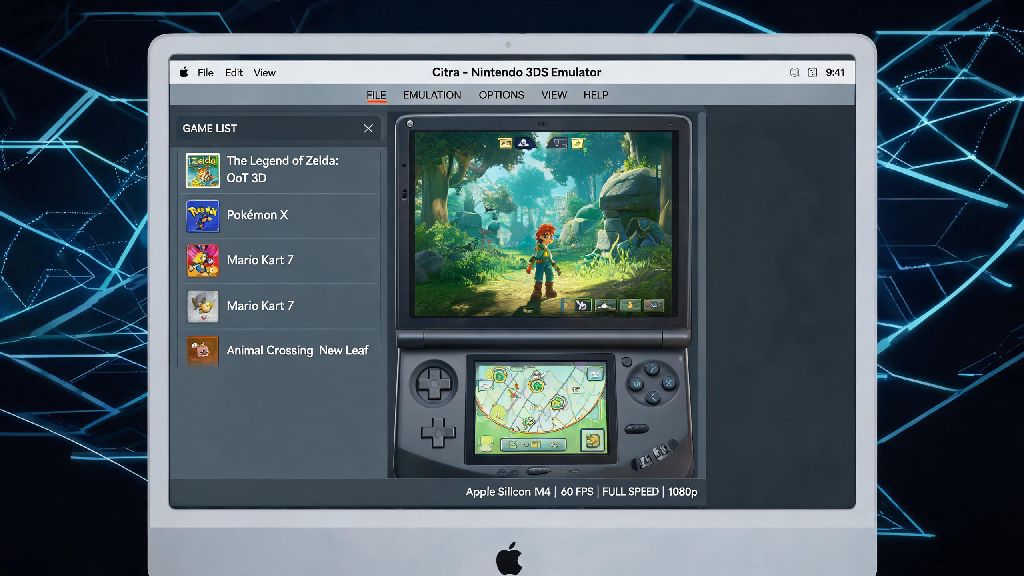
Task: Click the square dotted icon beside the clock
Action: (812, 72)
